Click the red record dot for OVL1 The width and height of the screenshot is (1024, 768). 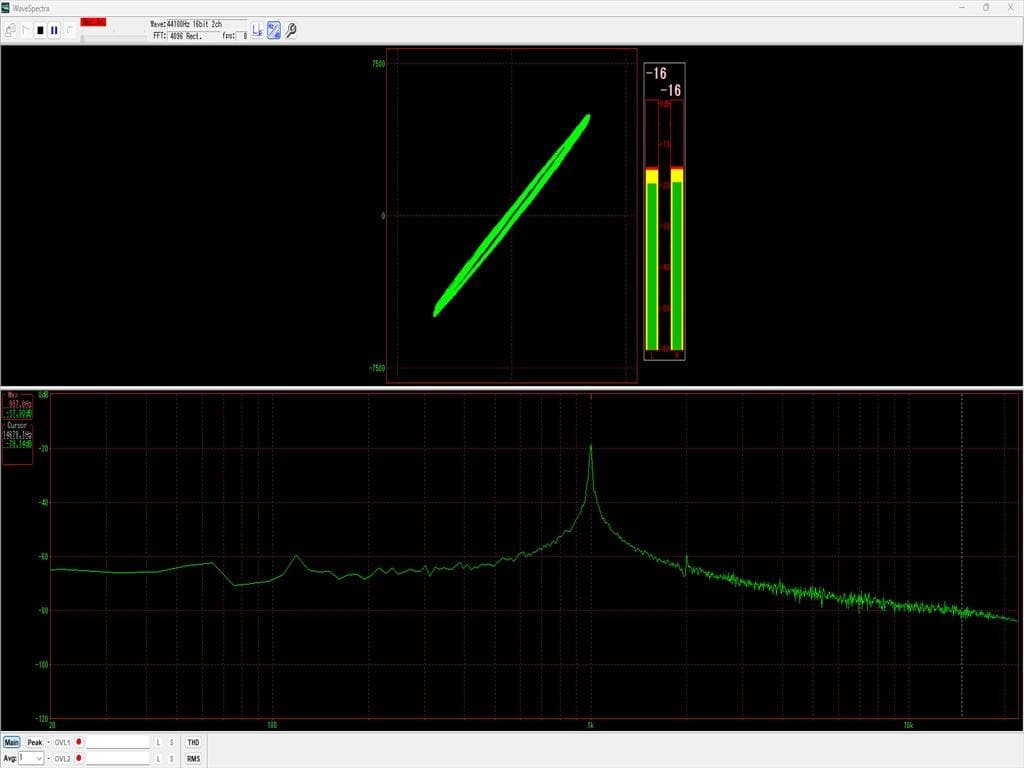tap(79, 743)
